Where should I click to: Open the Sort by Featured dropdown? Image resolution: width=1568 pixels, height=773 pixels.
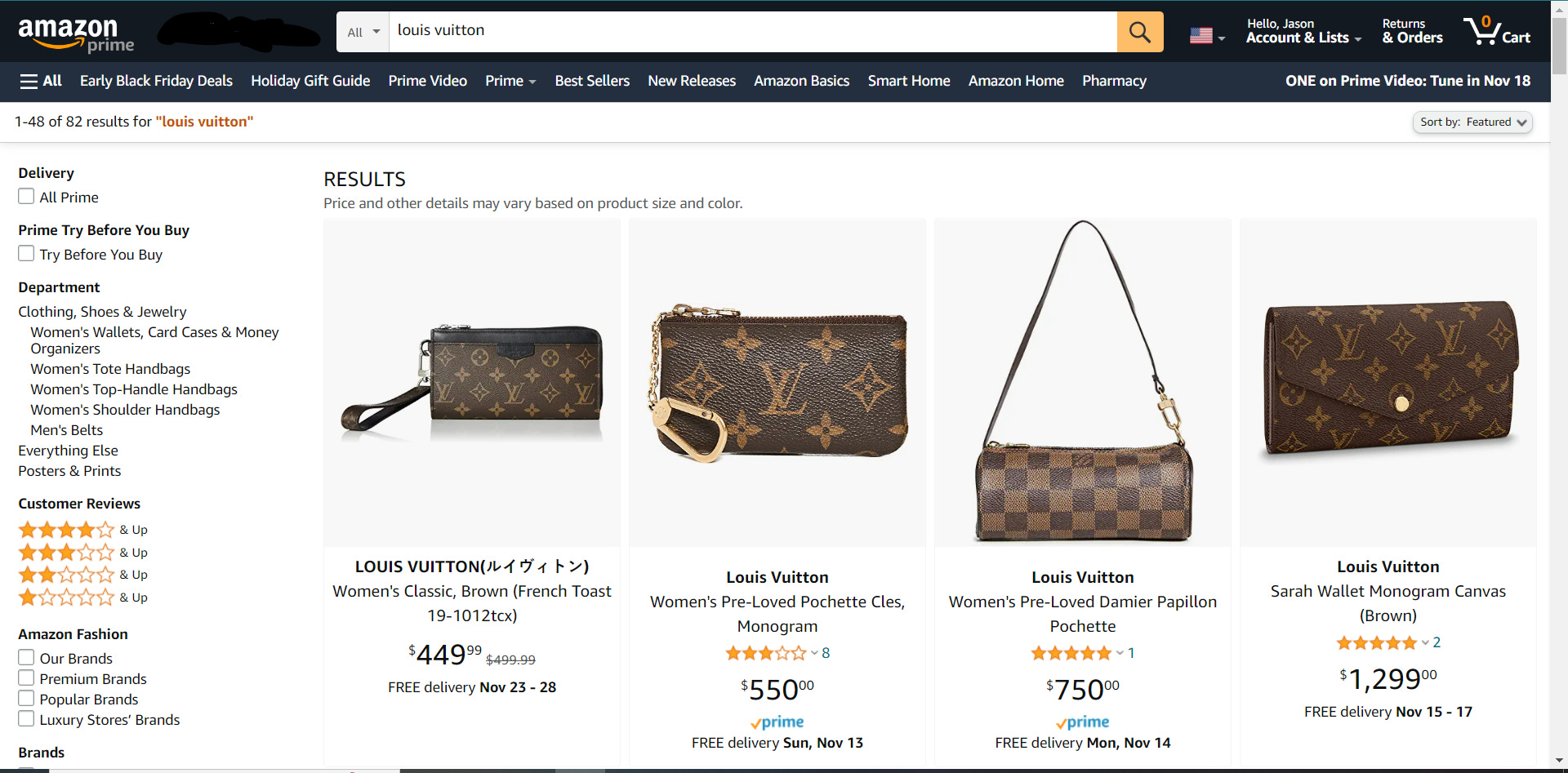click(x=1472, y=122)
